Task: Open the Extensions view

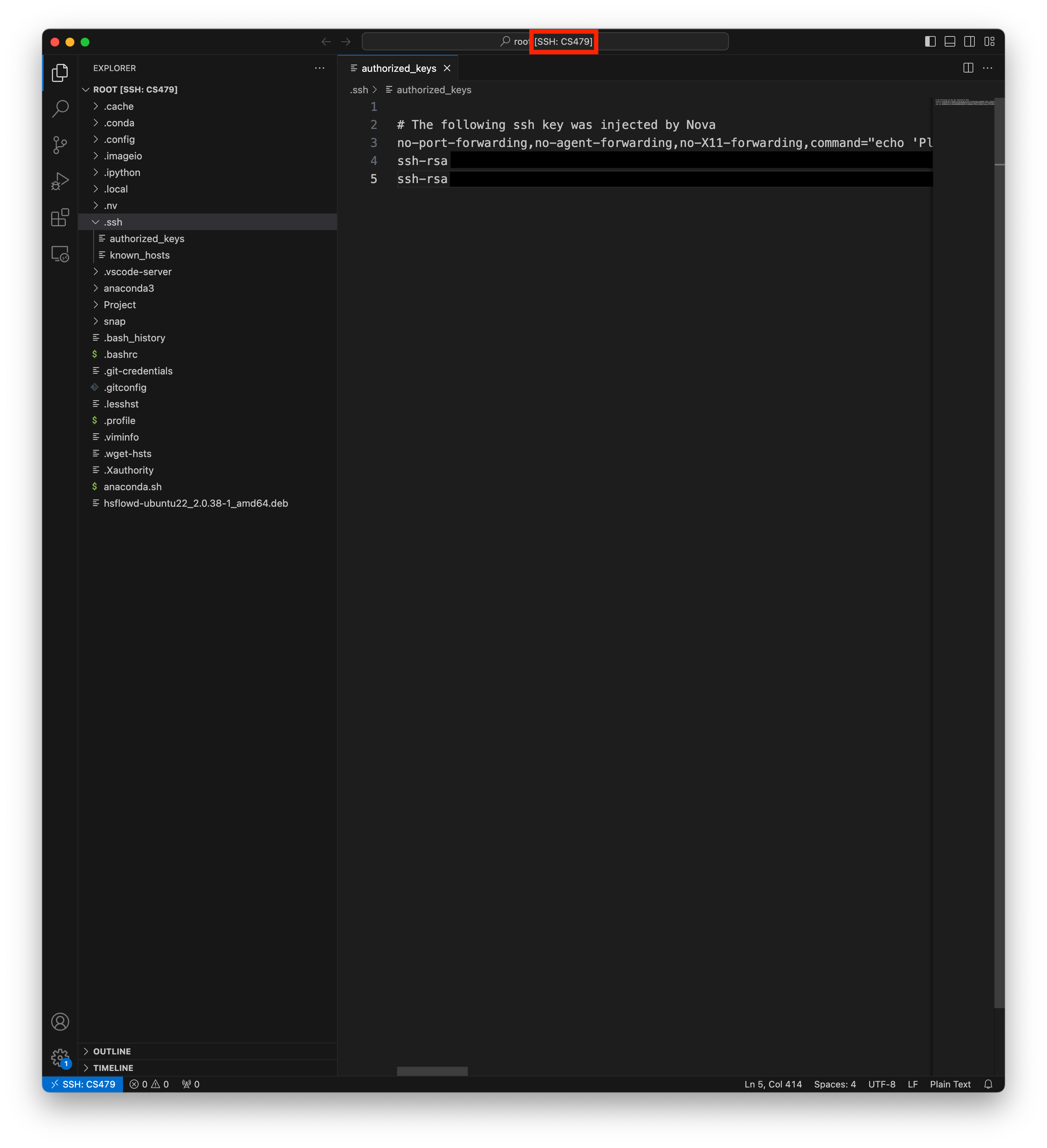Action: tap(60, 218)
